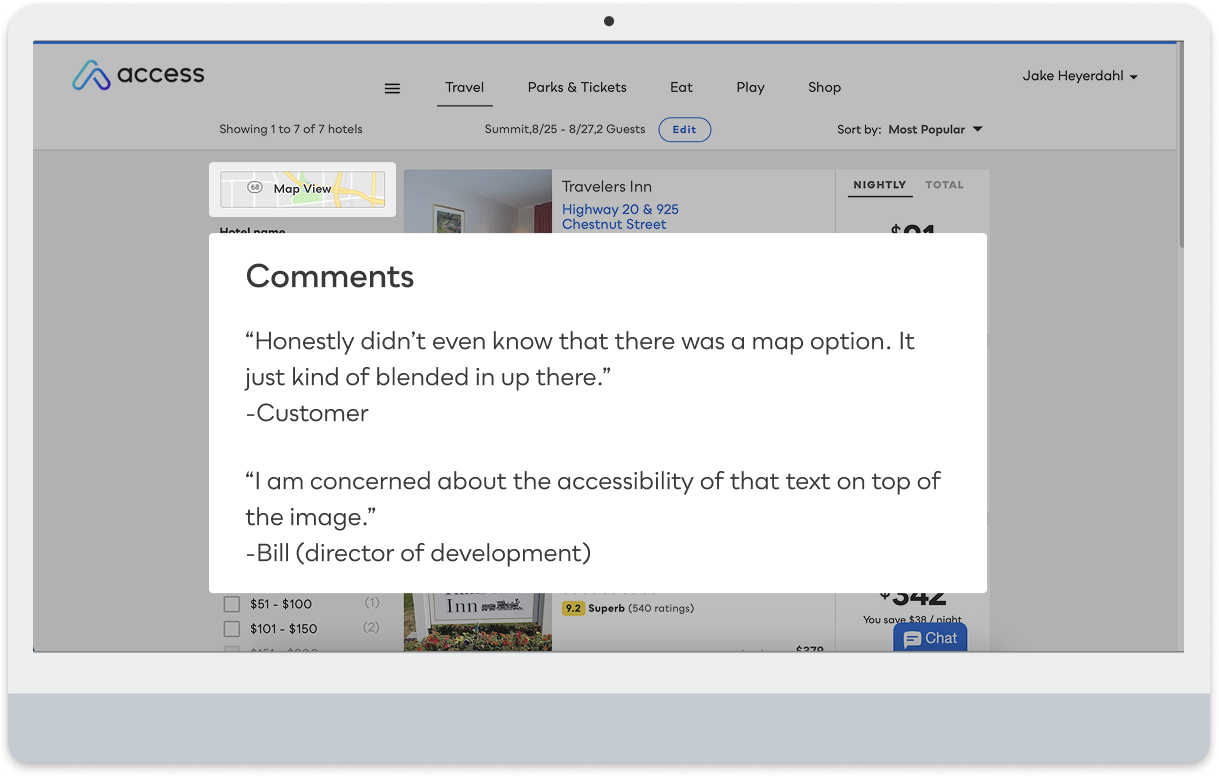Image resolution: width=1219 pixels, height=776 pixels.
Task: Open the hamburger menu icon
Action: pos(392,88)
